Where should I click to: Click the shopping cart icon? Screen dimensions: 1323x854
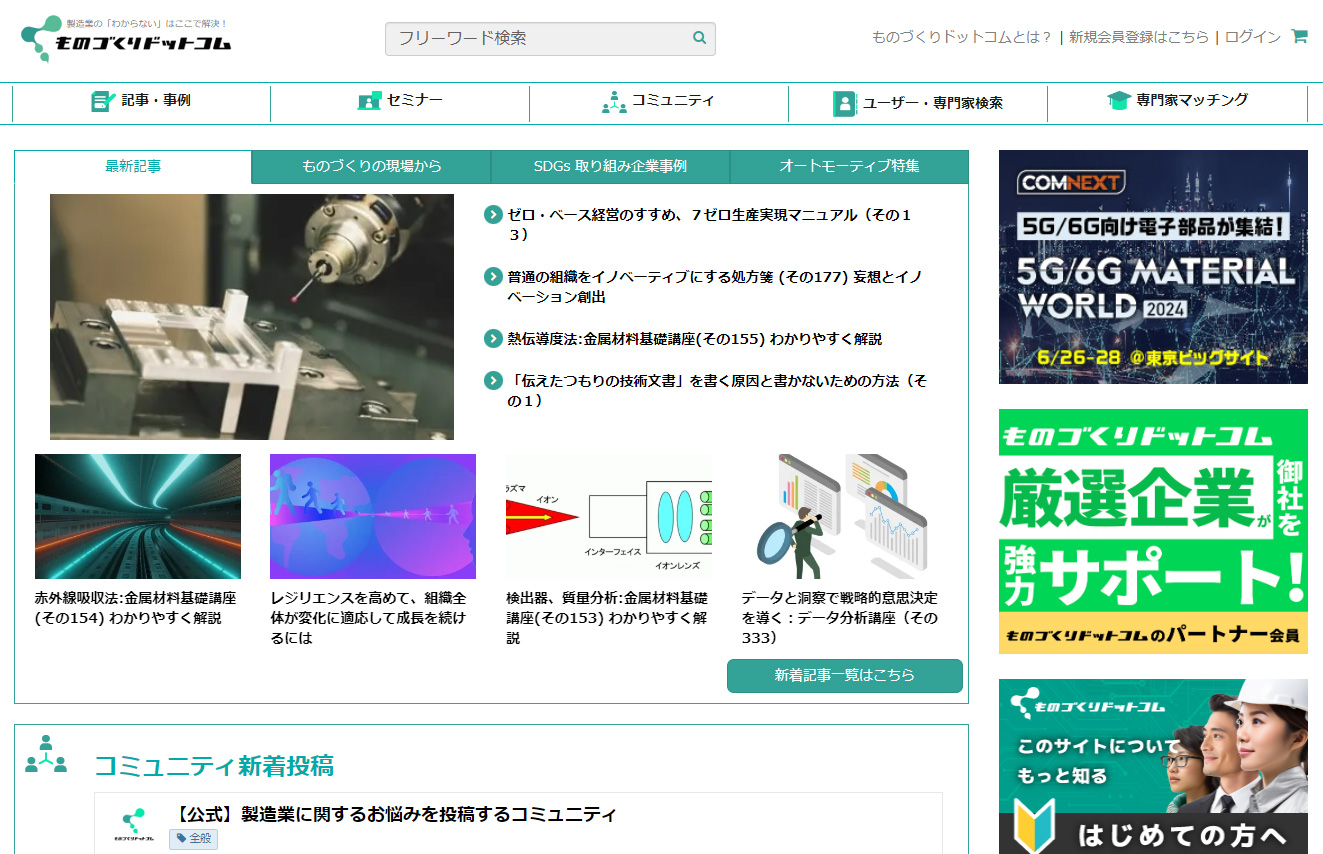click(x=1300, y=37)
